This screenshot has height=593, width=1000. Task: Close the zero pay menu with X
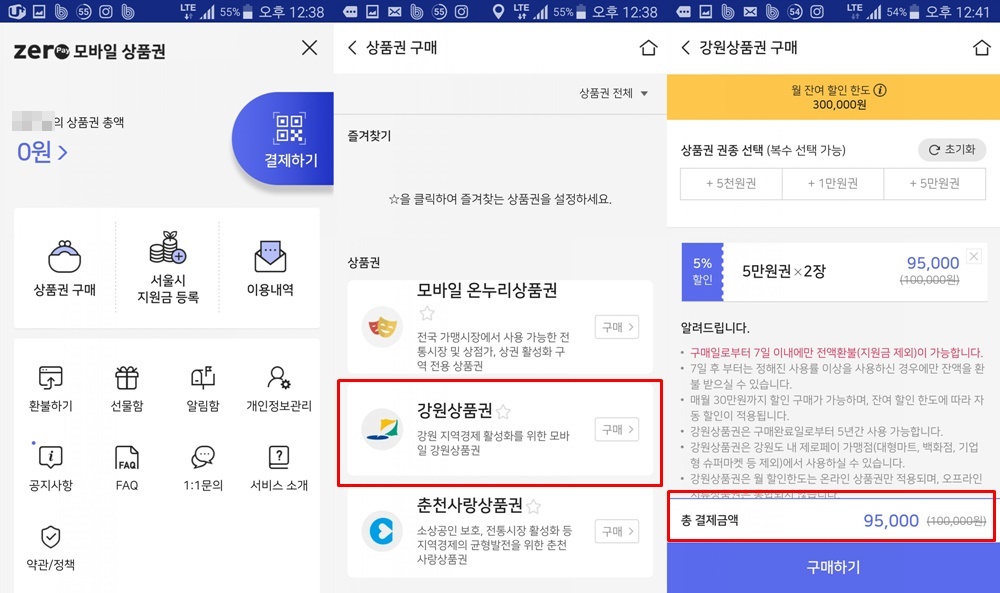(309, 48)
